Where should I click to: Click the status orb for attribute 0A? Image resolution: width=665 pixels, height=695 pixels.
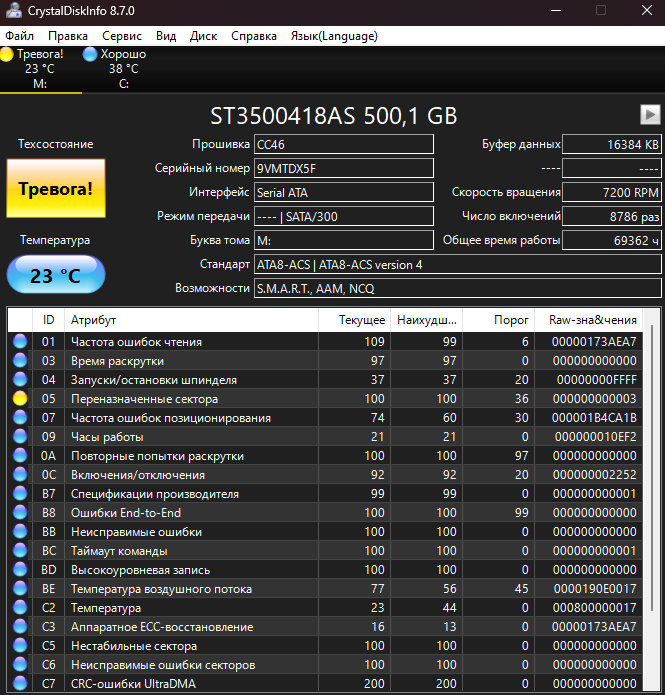pos(20,455)
